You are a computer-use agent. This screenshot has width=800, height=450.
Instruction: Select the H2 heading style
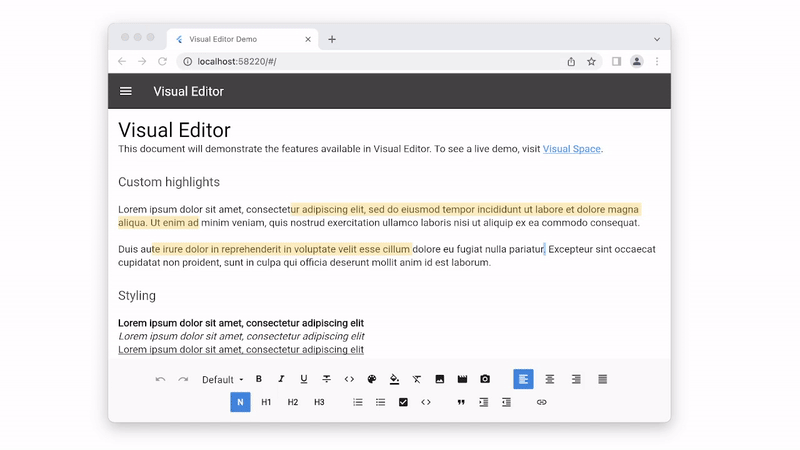point(292,402)
